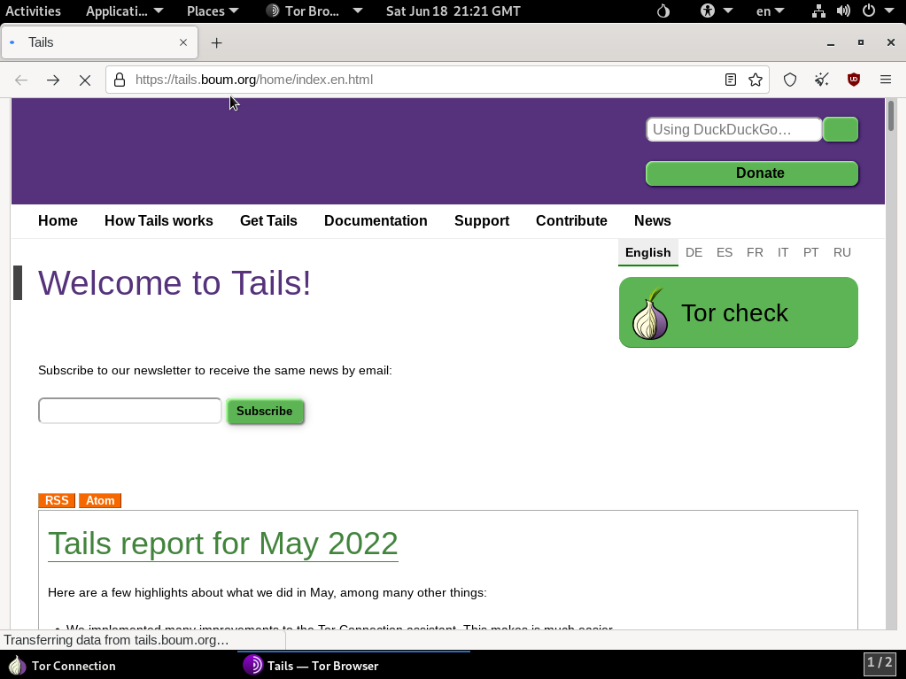
Task: Click the page vertical scrollbar thumb
Action: click(891, 116)
